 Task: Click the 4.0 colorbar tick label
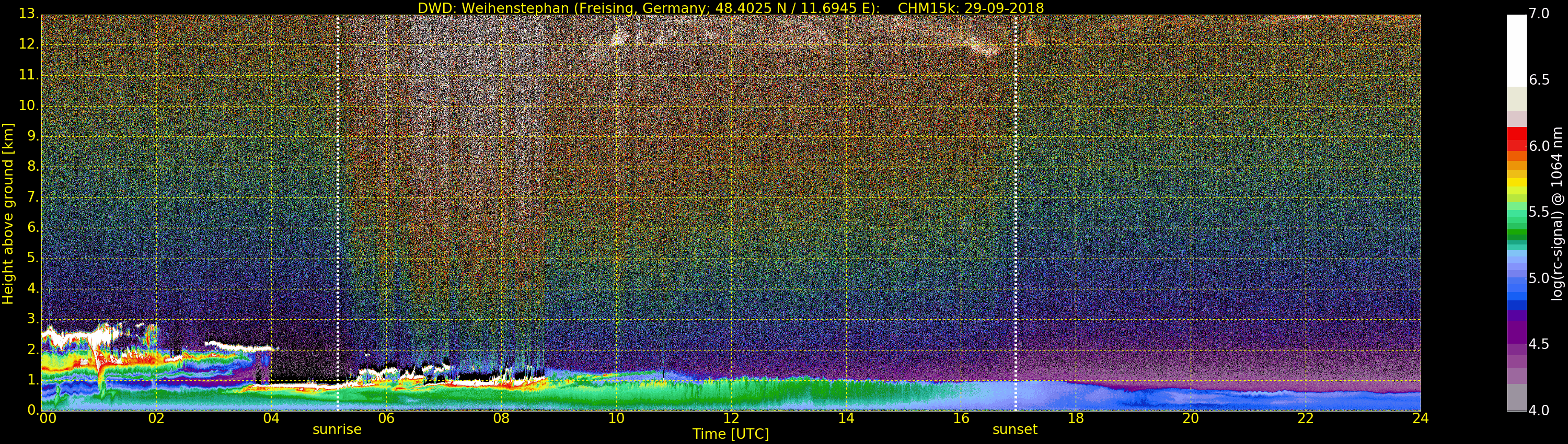tap(1539, 411)
